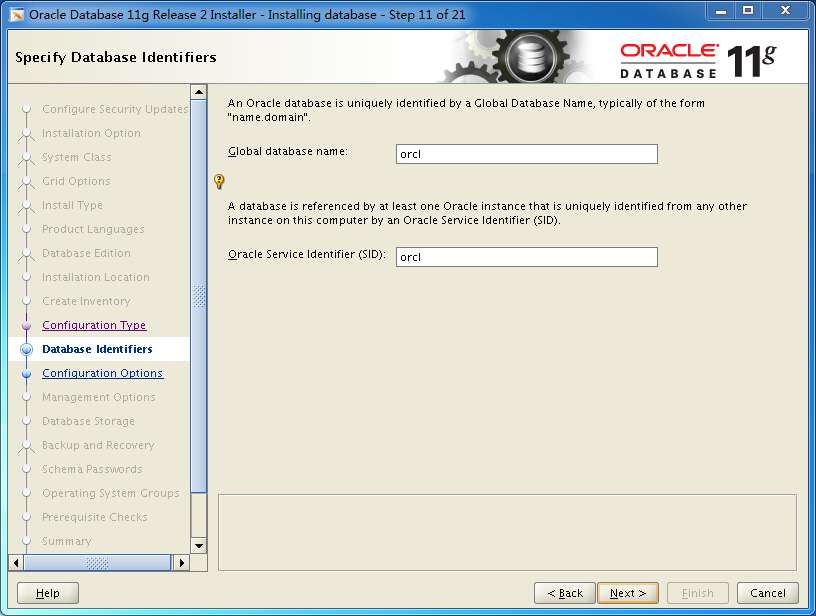The height and width of the screenshot is (616, 816).
Task: Click the Cancel button
Action: point(768,593)
